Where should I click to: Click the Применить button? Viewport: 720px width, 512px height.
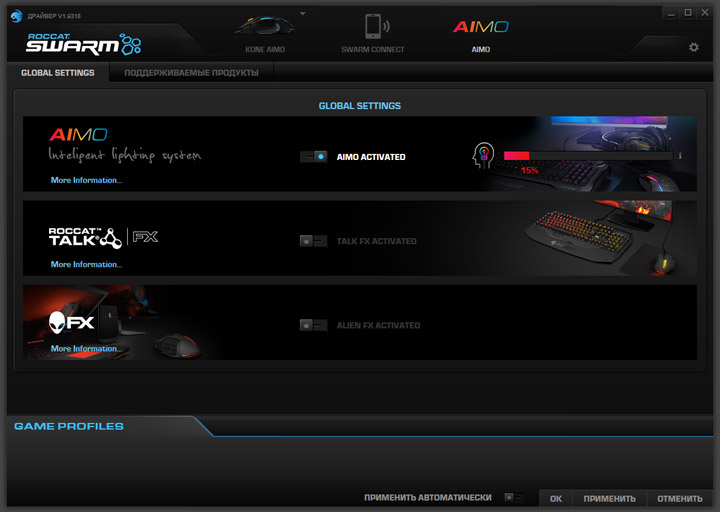point(609,498)
